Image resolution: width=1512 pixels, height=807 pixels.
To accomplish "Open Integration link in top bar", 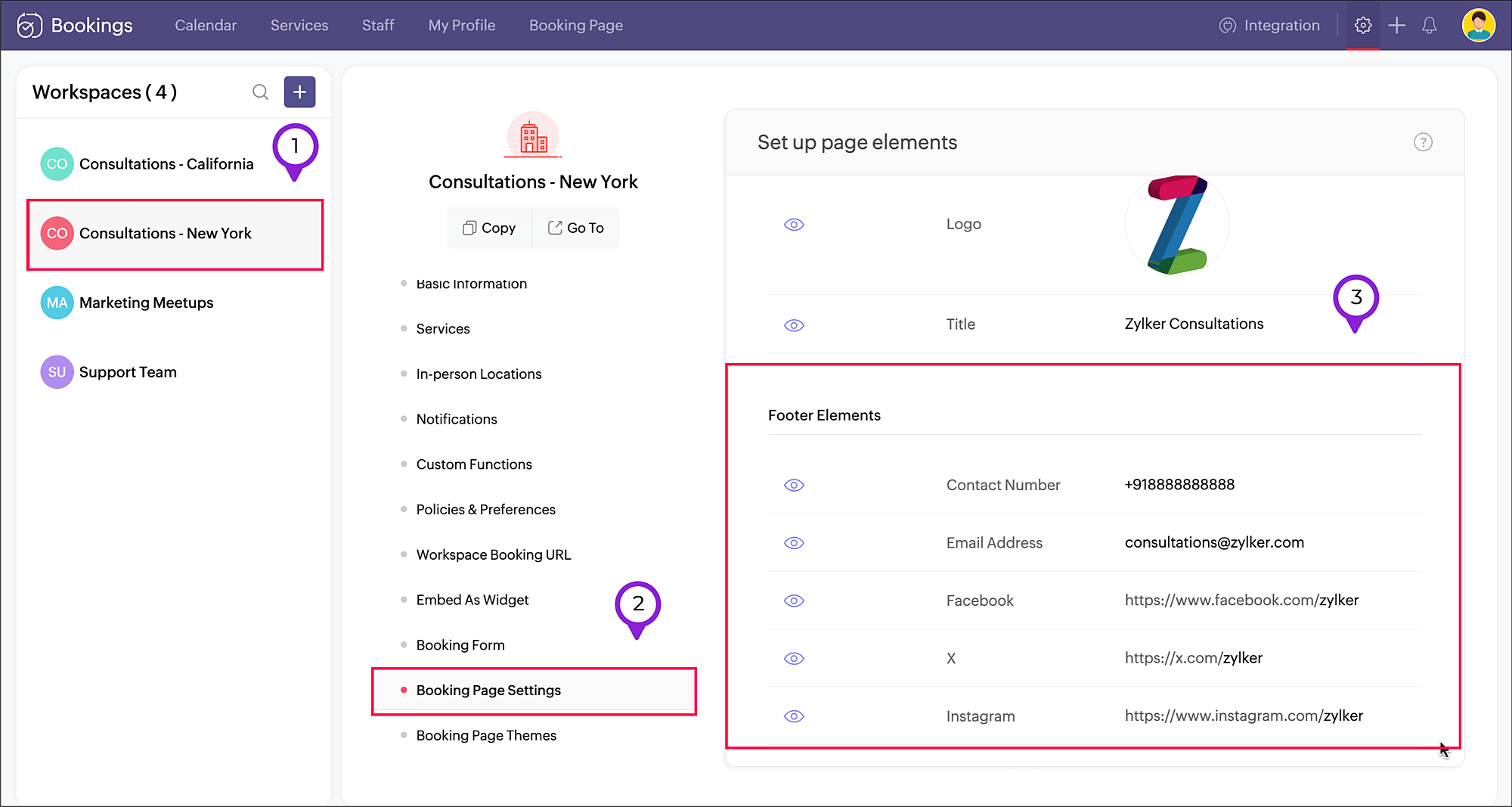I will (x=1269, y=26).
